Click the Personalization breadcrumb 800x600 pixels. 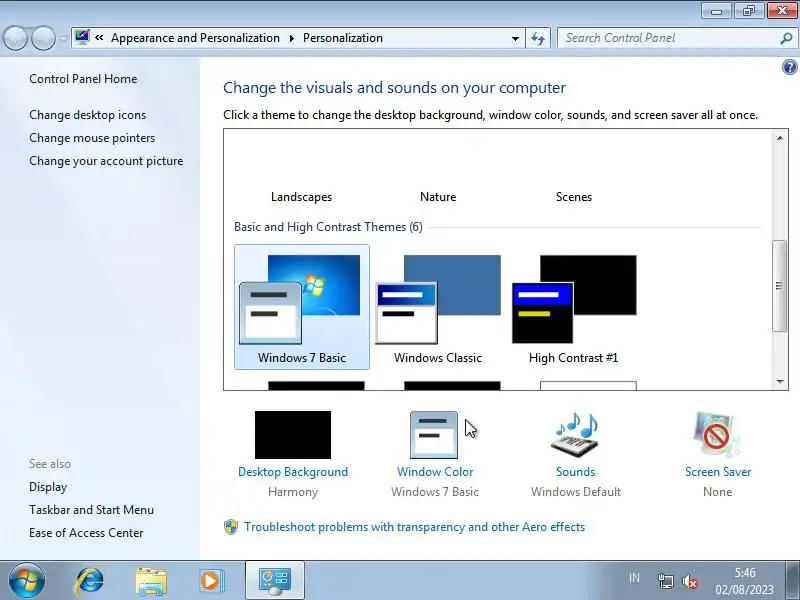point(343,38)
